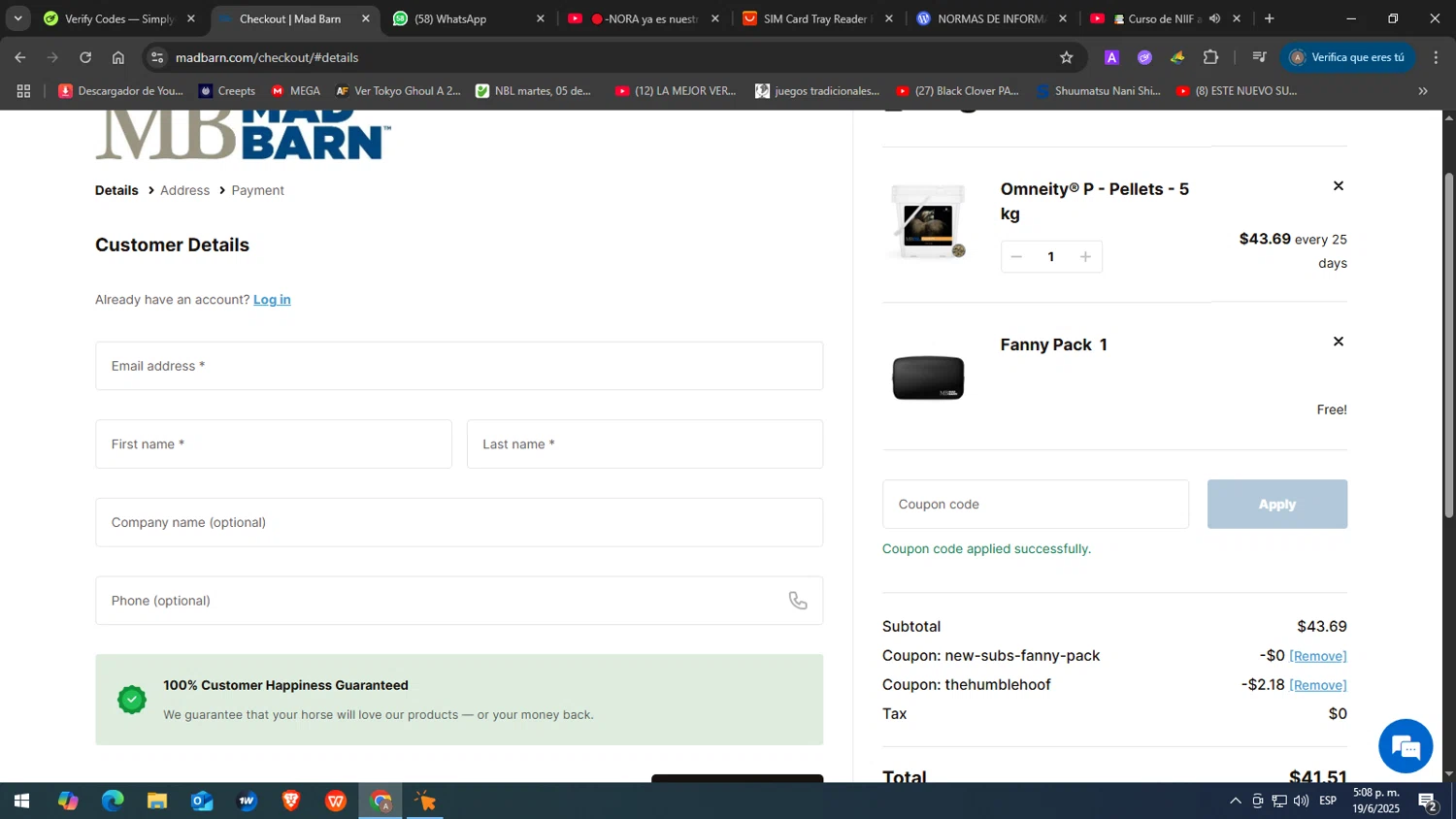1456x819 pixels.
Task: Click the Log in link
Action: [x=272, y=300]
